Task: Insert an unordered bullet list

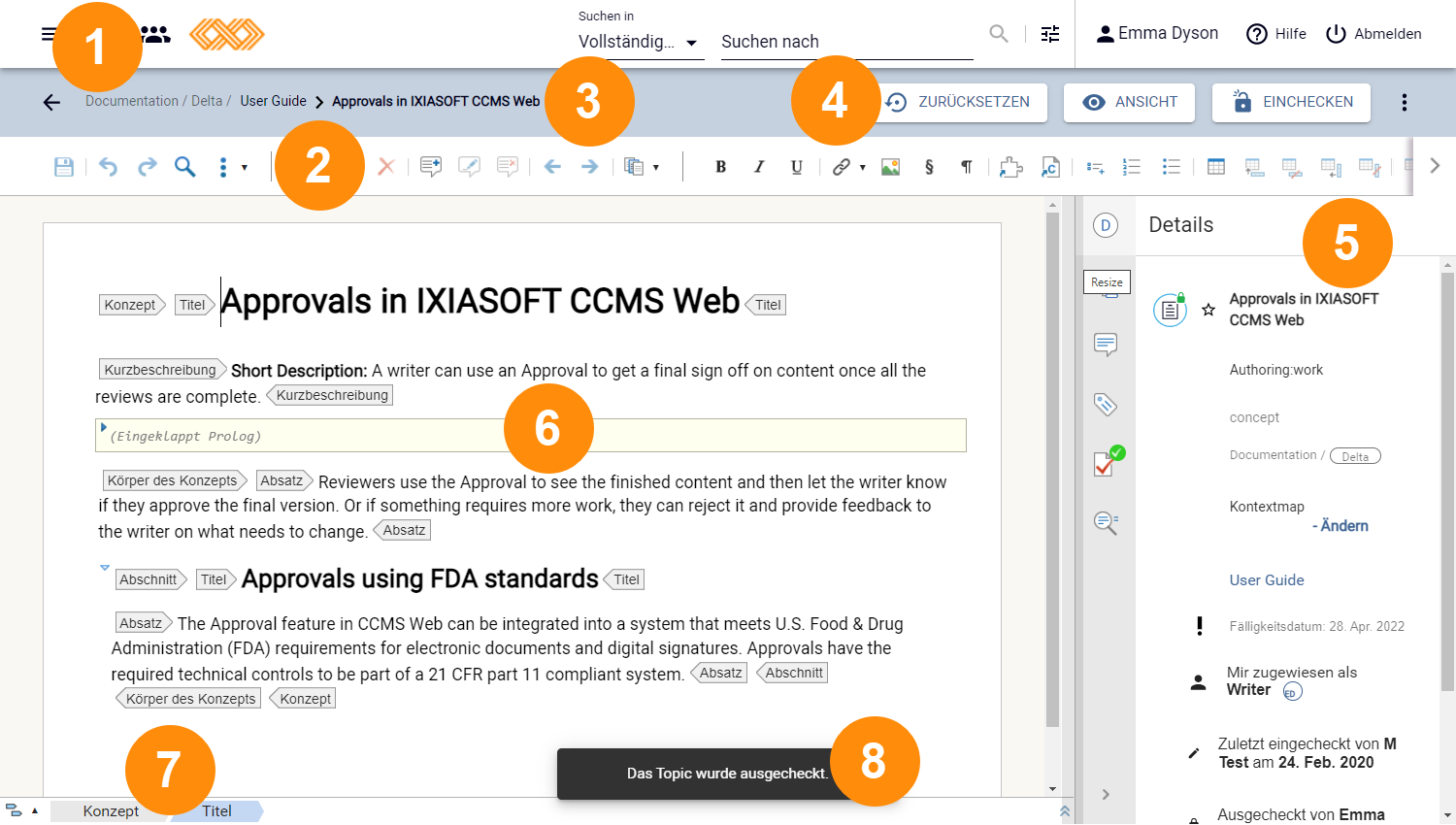Action: (x=1172, y=167)
